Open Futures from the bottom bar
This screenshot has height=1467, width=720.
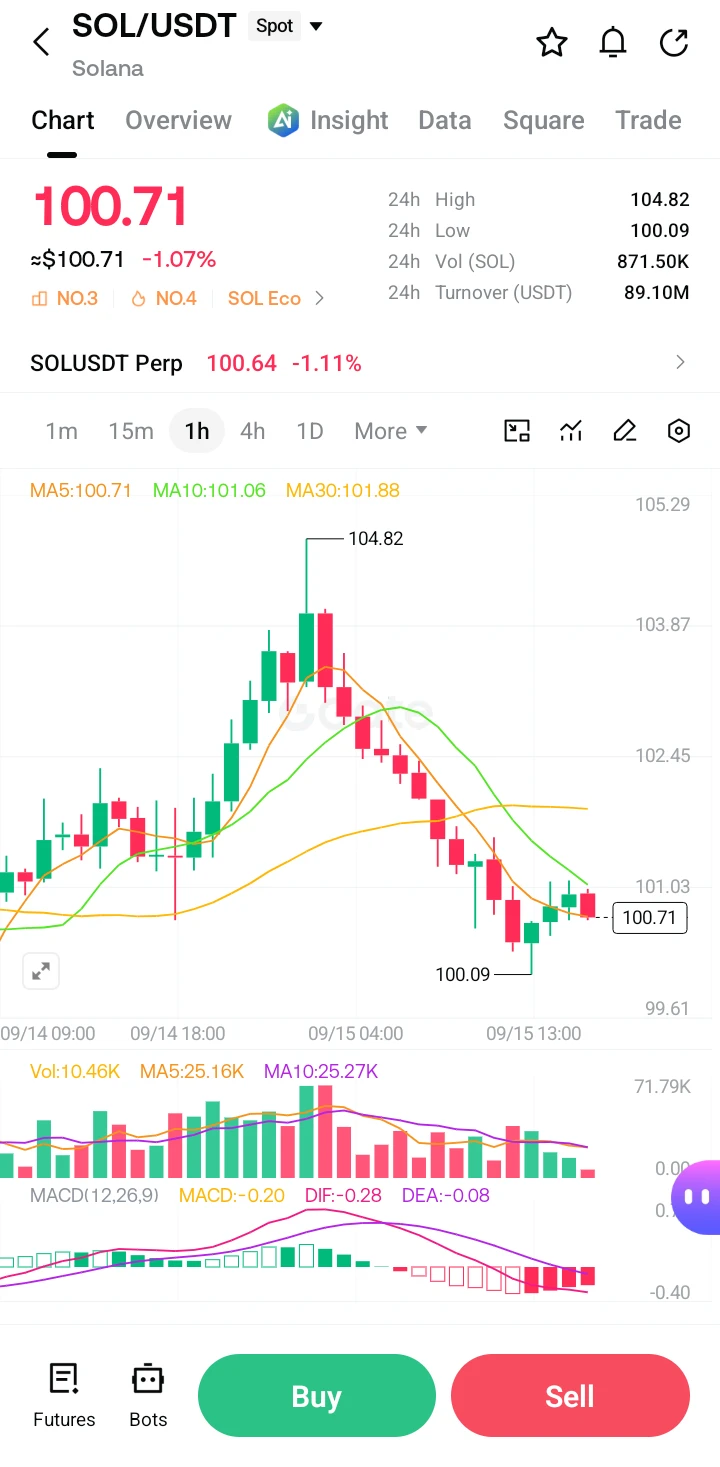pyautogui.click(x=64, y=1396)
